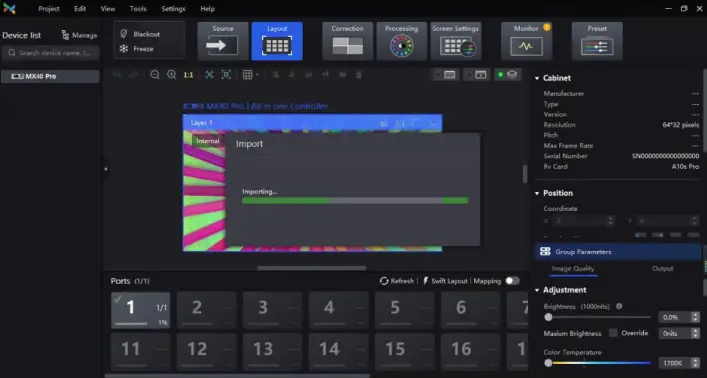Select port 14
Image resolution: width=707 pixels, height=378 pixels.
coord(339,351)
